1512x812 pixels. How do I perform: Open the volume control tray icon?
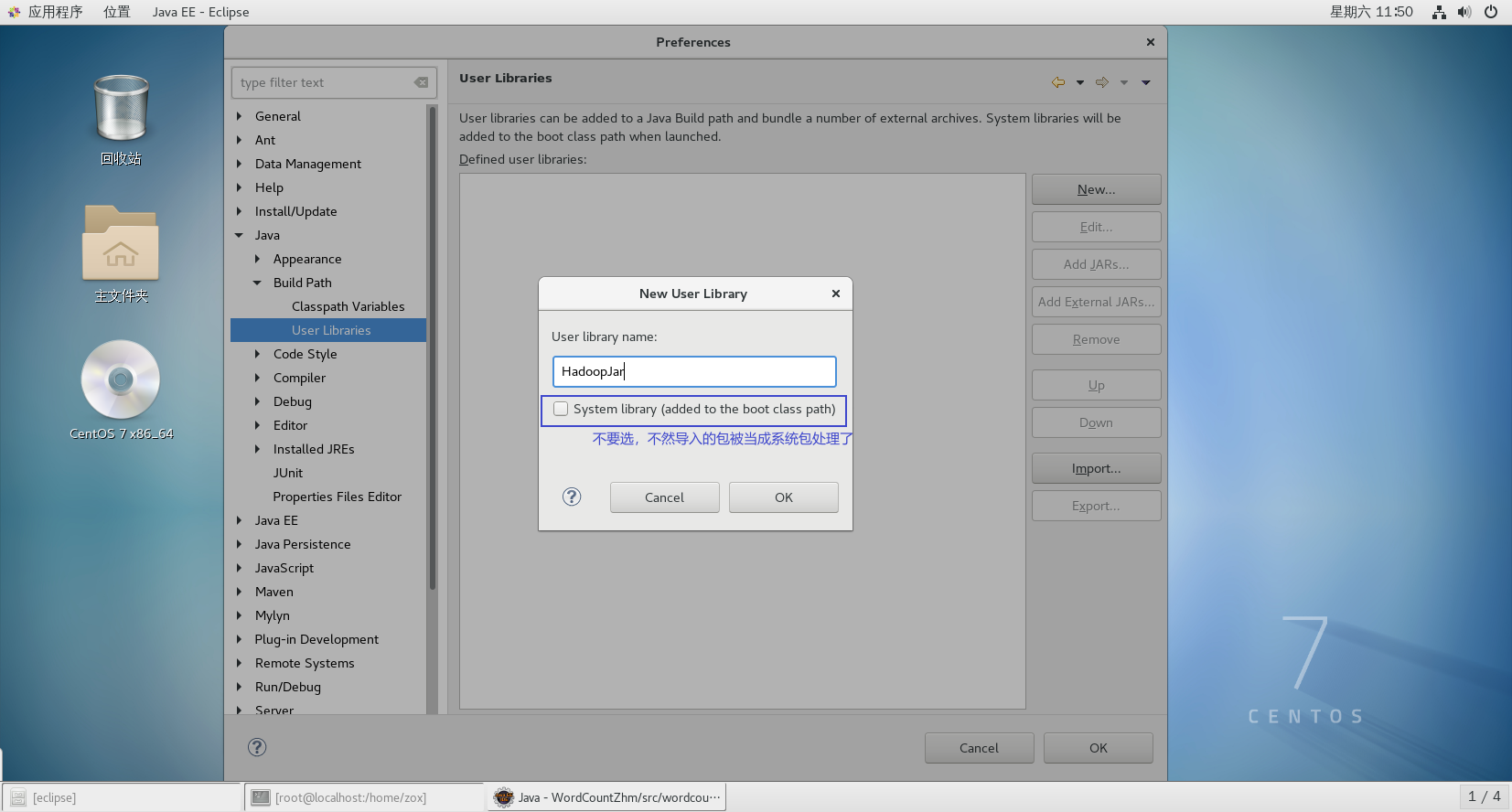[x=1464, y=12]
